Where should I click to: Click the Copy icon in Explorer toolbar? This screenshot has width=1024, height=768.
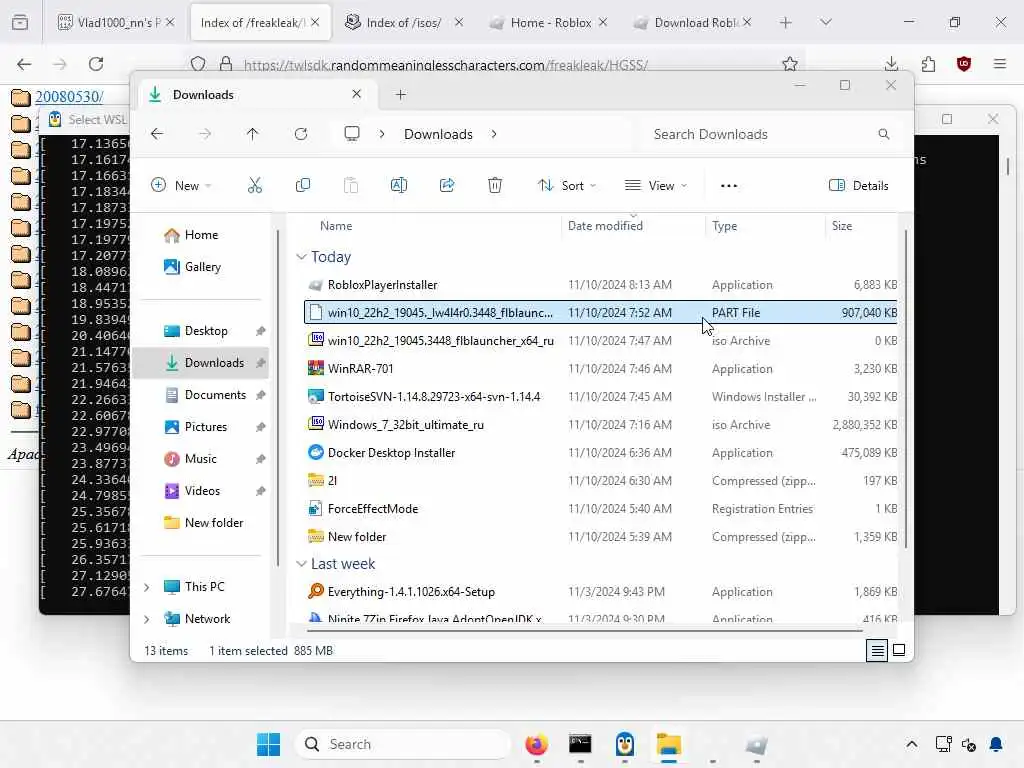(x=302, y=185)
